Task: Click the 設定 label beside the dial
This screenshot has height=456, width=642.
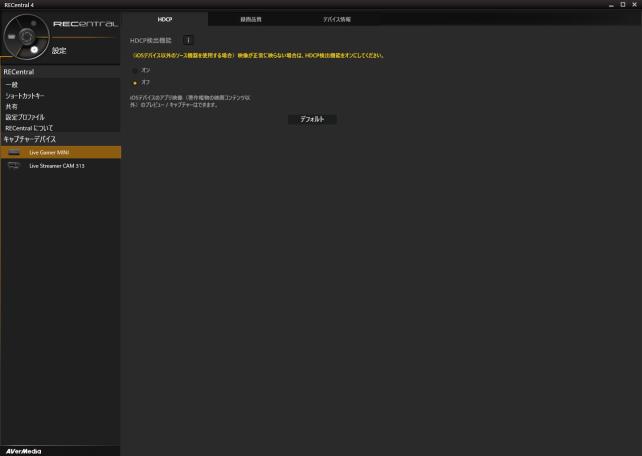Action: (59, 50)
